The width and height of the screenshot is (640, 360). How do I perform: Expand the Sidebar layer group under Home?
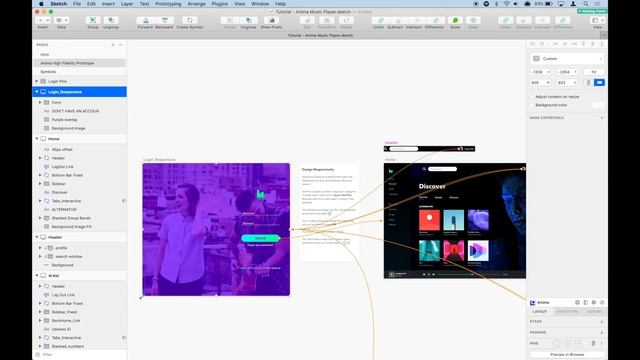(x=40, y=184)
